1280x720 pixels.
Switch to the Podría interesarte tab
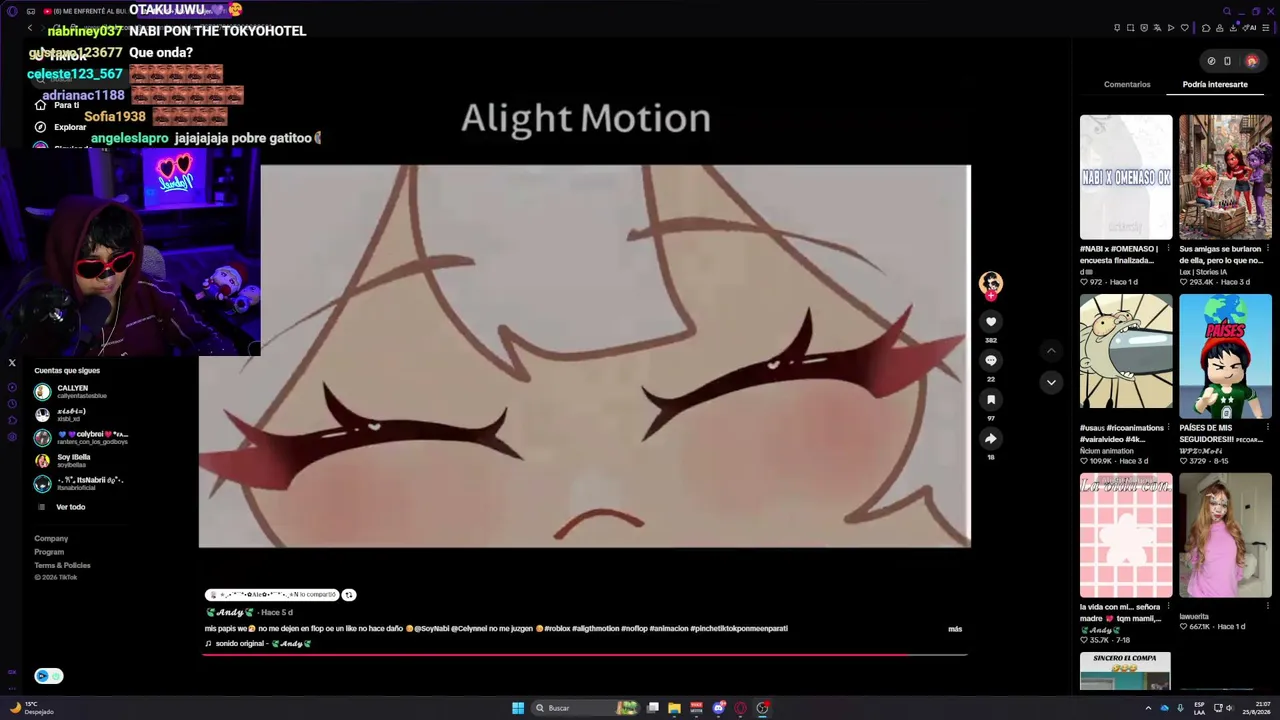point(1215,85)
